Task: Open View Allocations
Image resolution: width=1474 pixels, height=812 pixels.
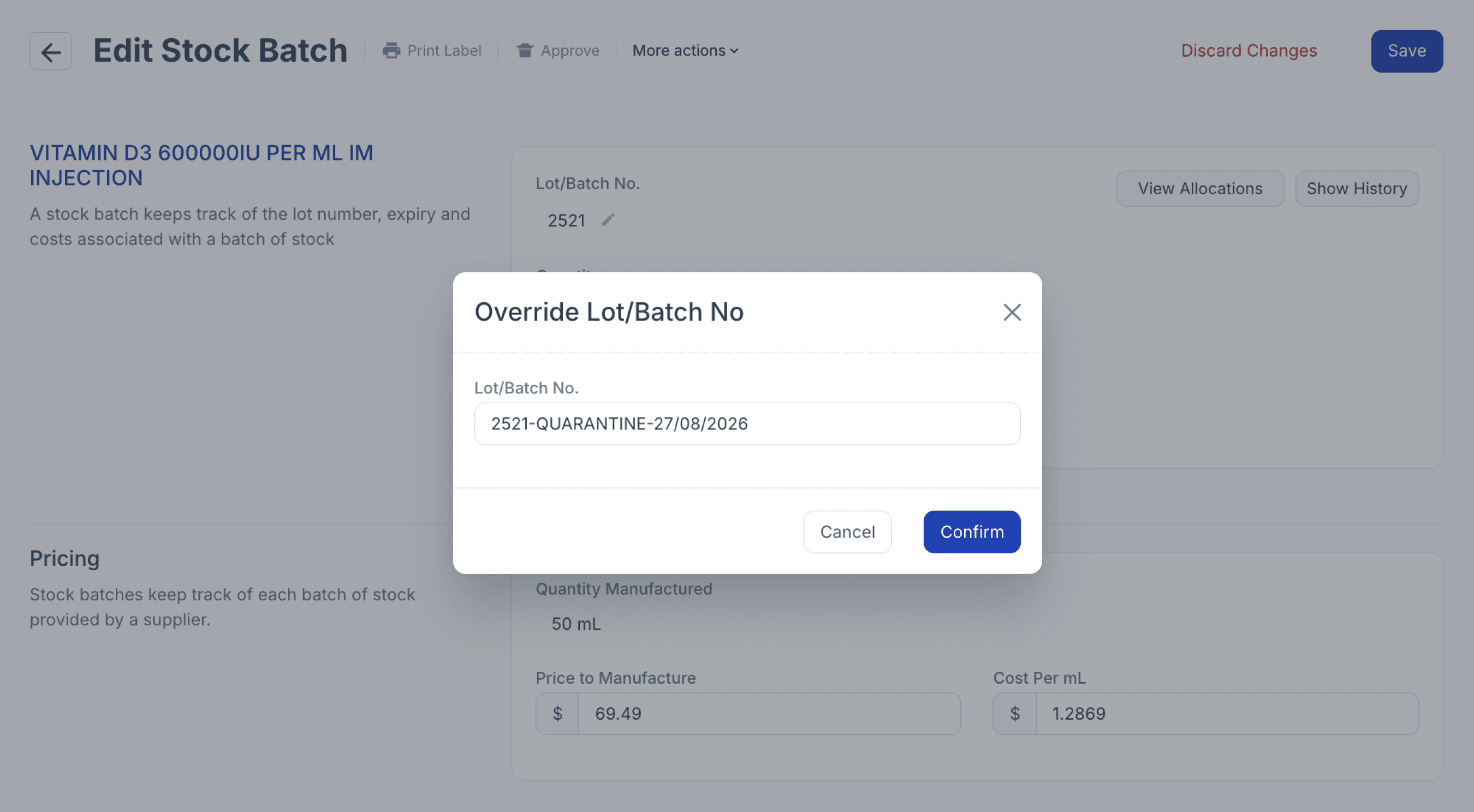Action: pos(1200,189)
